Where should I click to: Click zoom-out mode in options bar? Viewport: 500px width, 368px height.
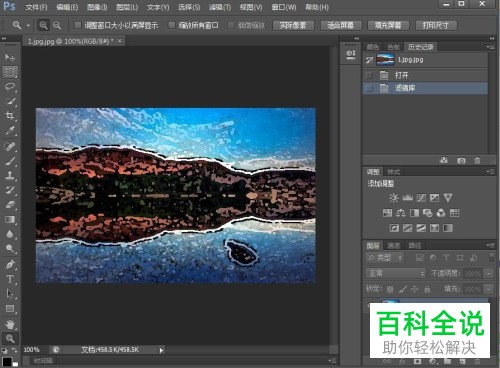point(57,25)
